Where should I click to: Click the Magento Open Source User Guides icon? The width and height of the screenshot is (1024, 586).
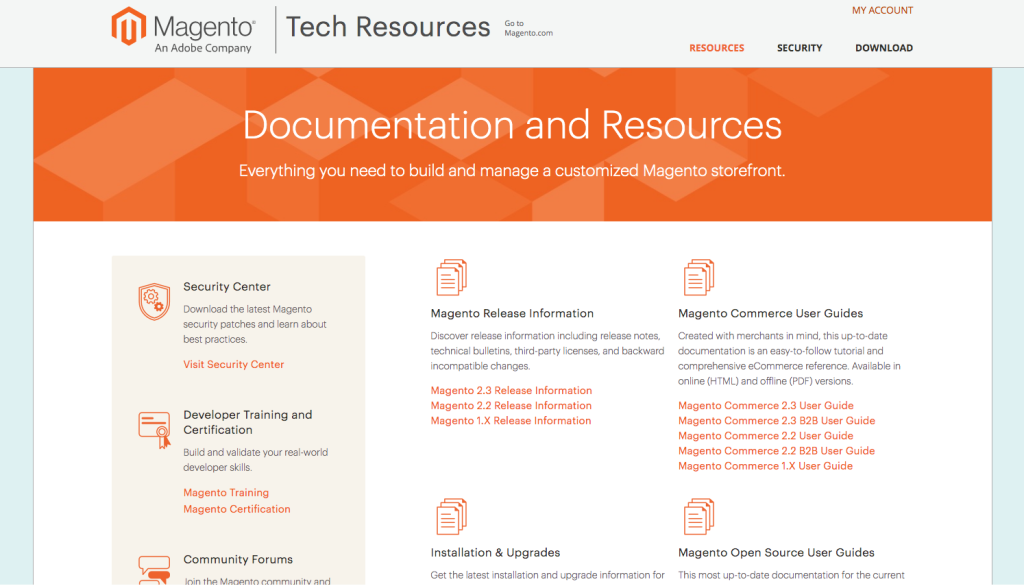(699, 517)
